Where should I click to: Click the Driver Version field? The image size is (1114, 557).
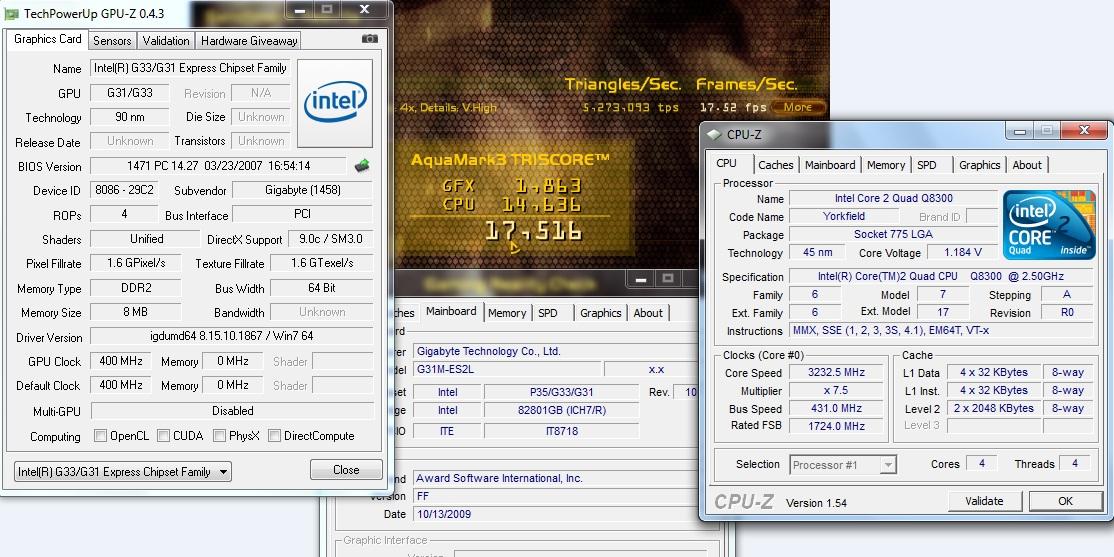(232, 336)
